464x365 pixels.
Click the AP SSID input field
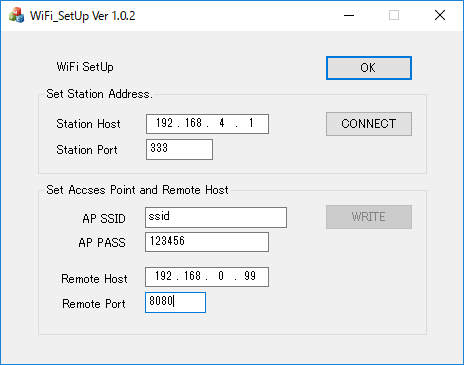[x=216, y=217]
